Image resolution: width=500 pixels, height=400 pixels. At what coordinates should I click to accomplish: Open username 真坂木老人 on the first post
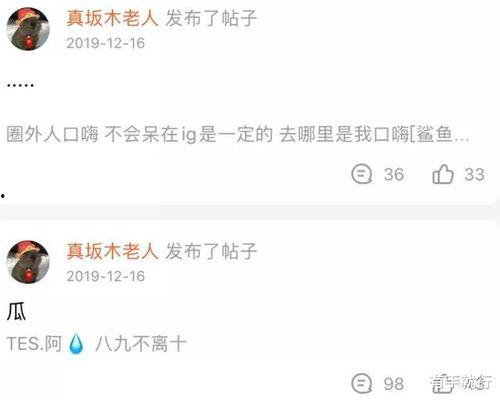tap(112, 18)
